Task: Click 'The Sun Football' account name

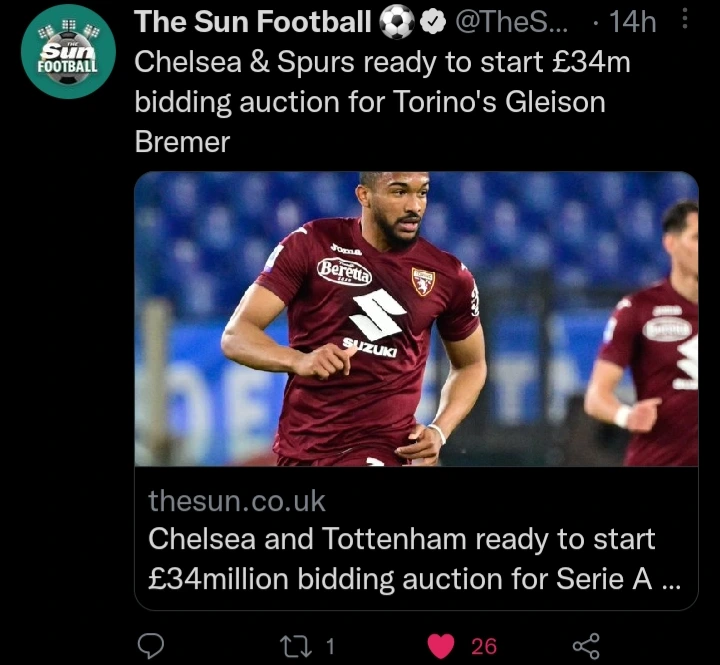Action: 253,22
